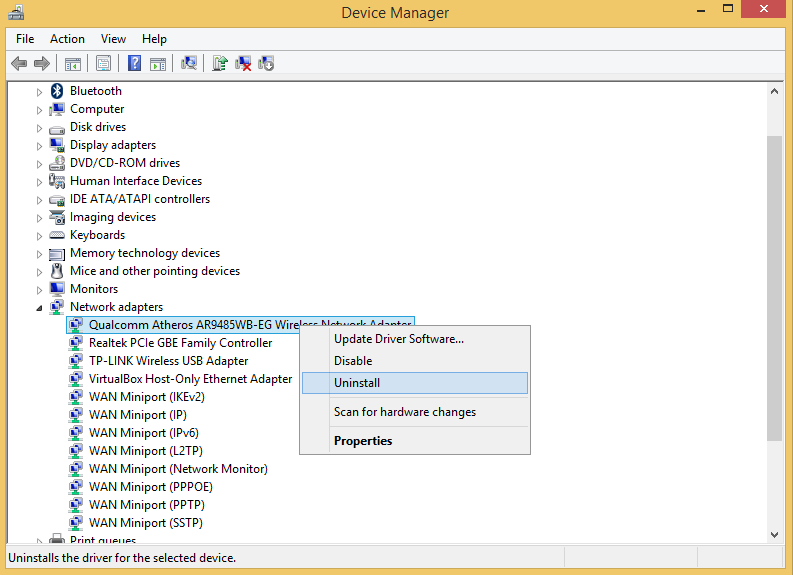Maximize the Device Manager window
793x575 pixels.
click(728, 9)
